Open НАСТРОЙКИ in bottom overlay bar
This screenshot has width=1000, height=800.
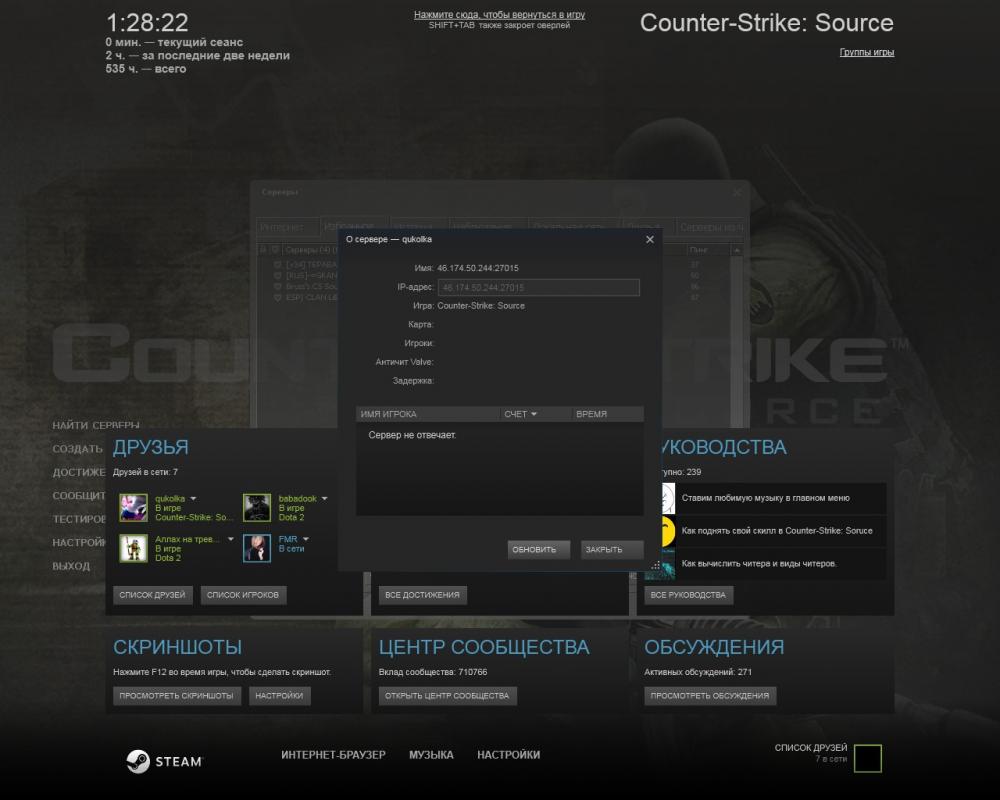pyautogui.click(x=509, y=755)
